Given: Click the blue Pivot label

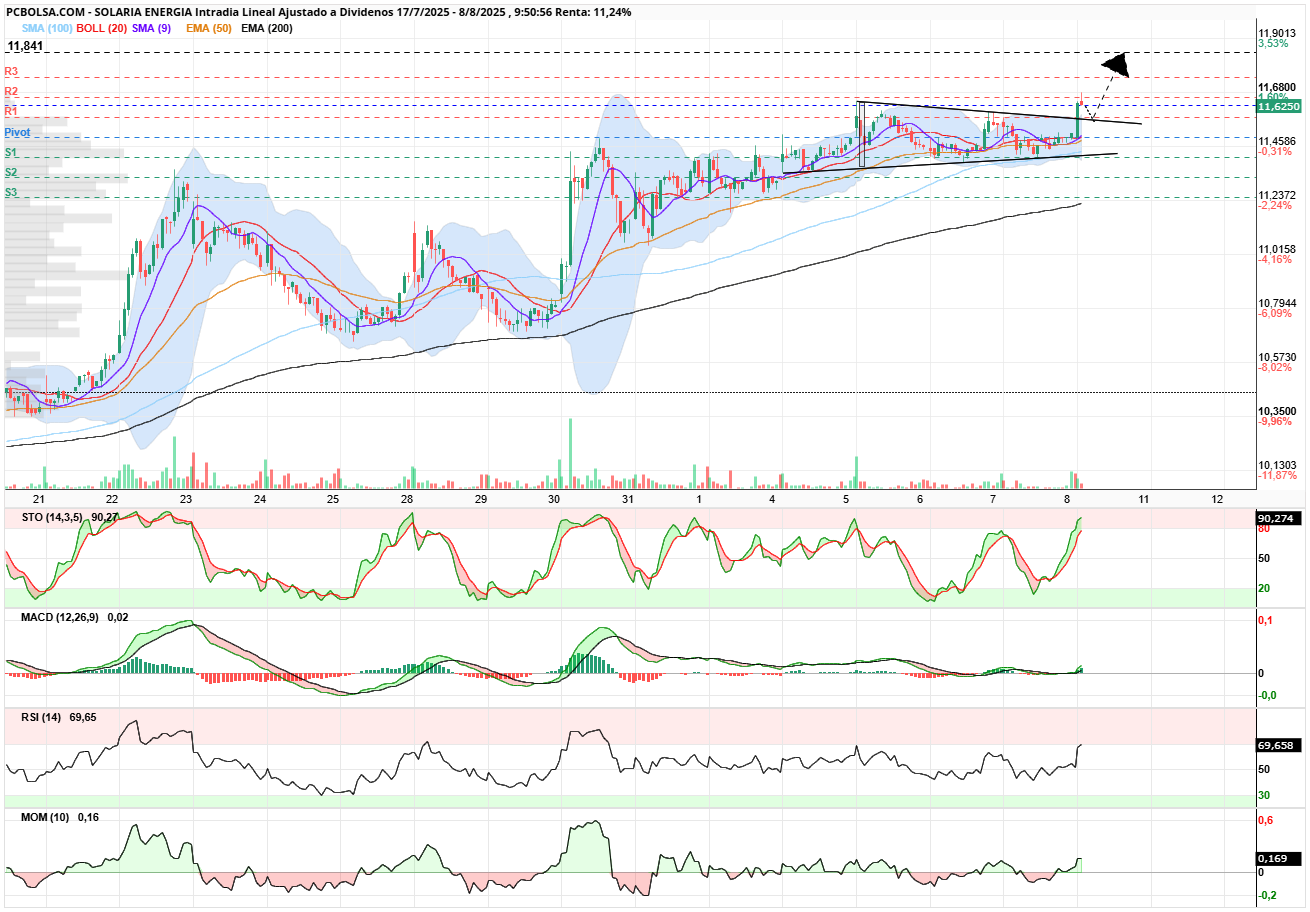Looking at the screenshot, I should (17, 132).
